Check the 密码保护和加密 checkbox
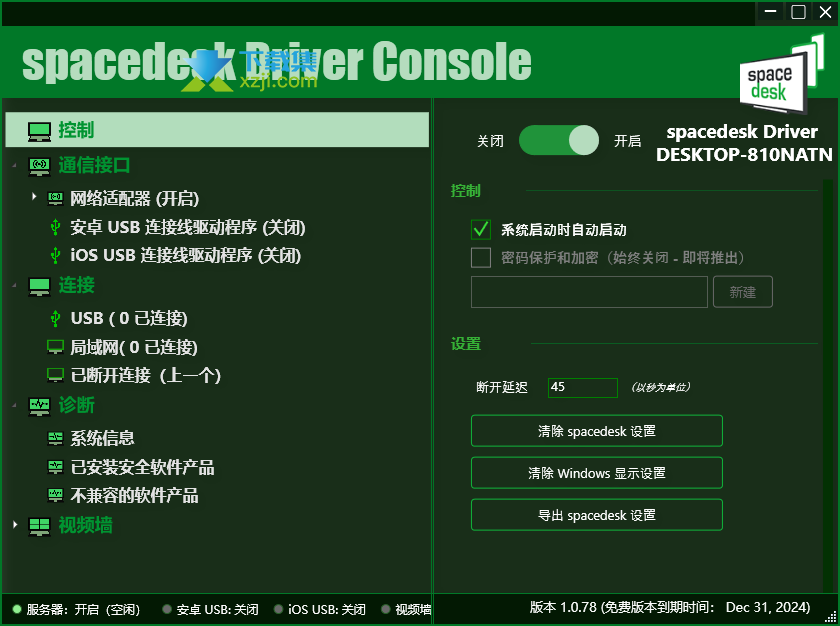Image resolution: width=840 pixels, height=626 pixels. [x=481, y=258]
